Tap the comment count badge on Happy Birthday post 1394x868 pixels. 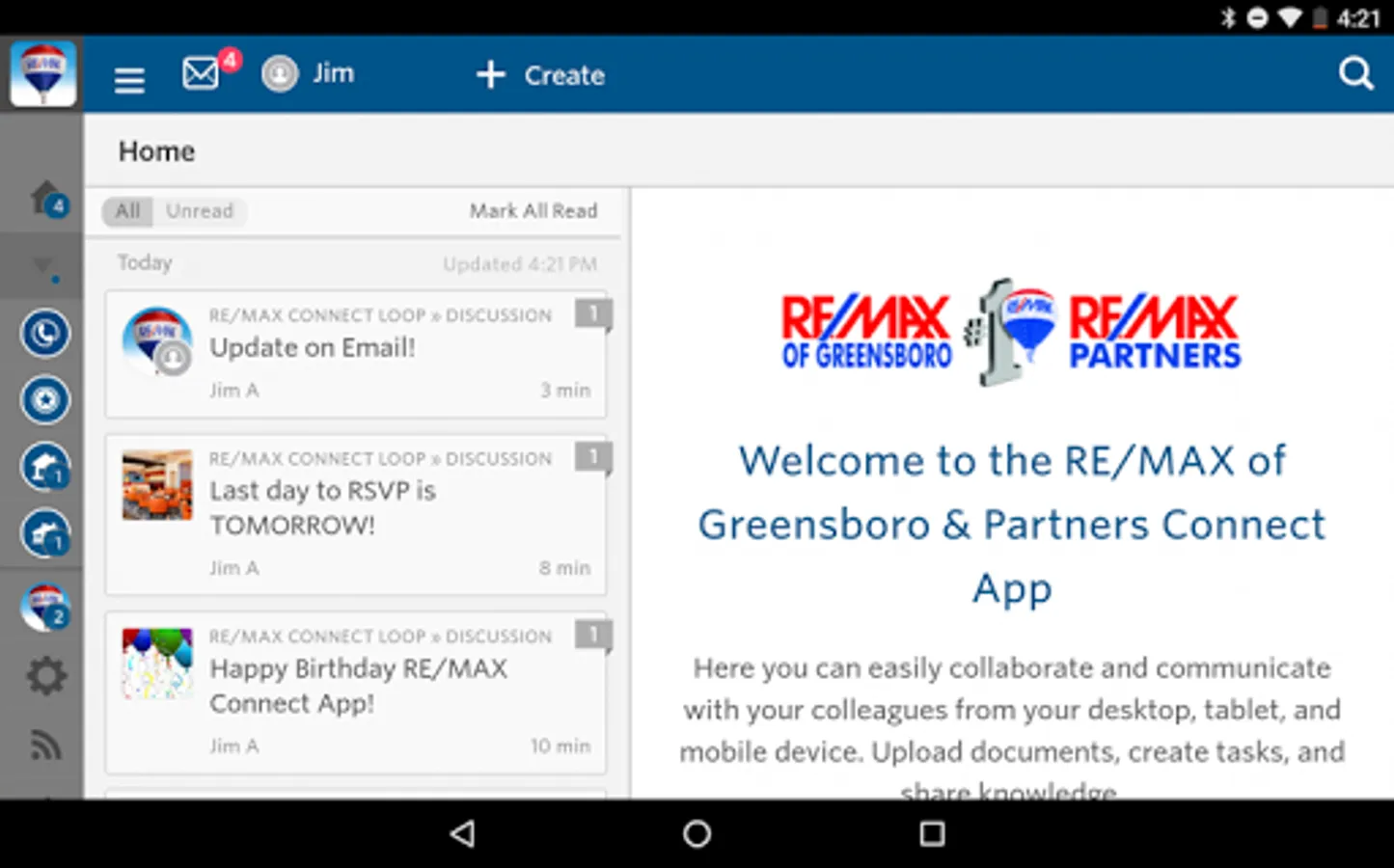click(x=593, y=635)
